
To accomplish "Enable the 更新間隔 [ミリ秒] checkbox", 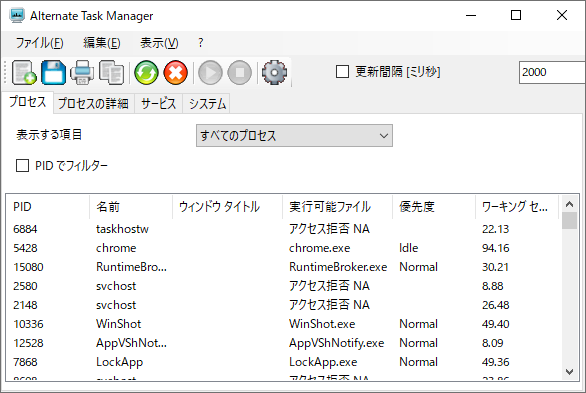I will tap(342, 72).
